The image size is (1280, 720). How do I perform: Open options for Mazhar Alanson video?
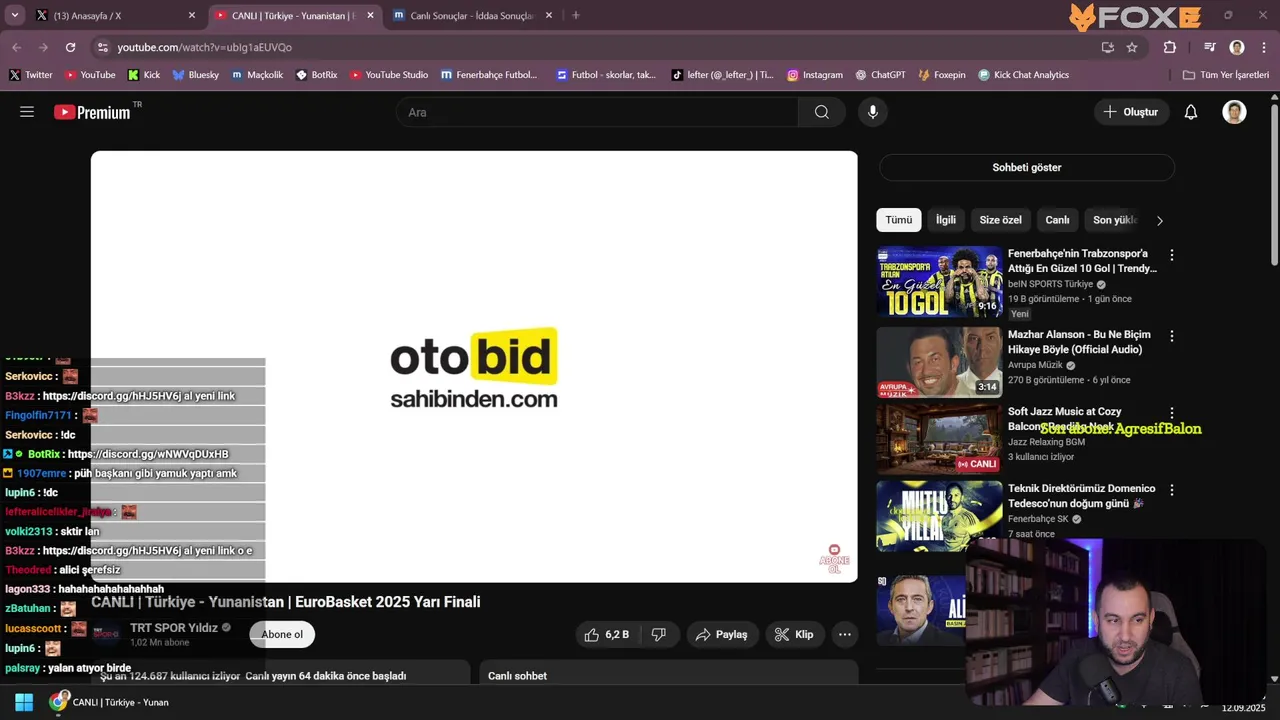(x=1172, y=336)
